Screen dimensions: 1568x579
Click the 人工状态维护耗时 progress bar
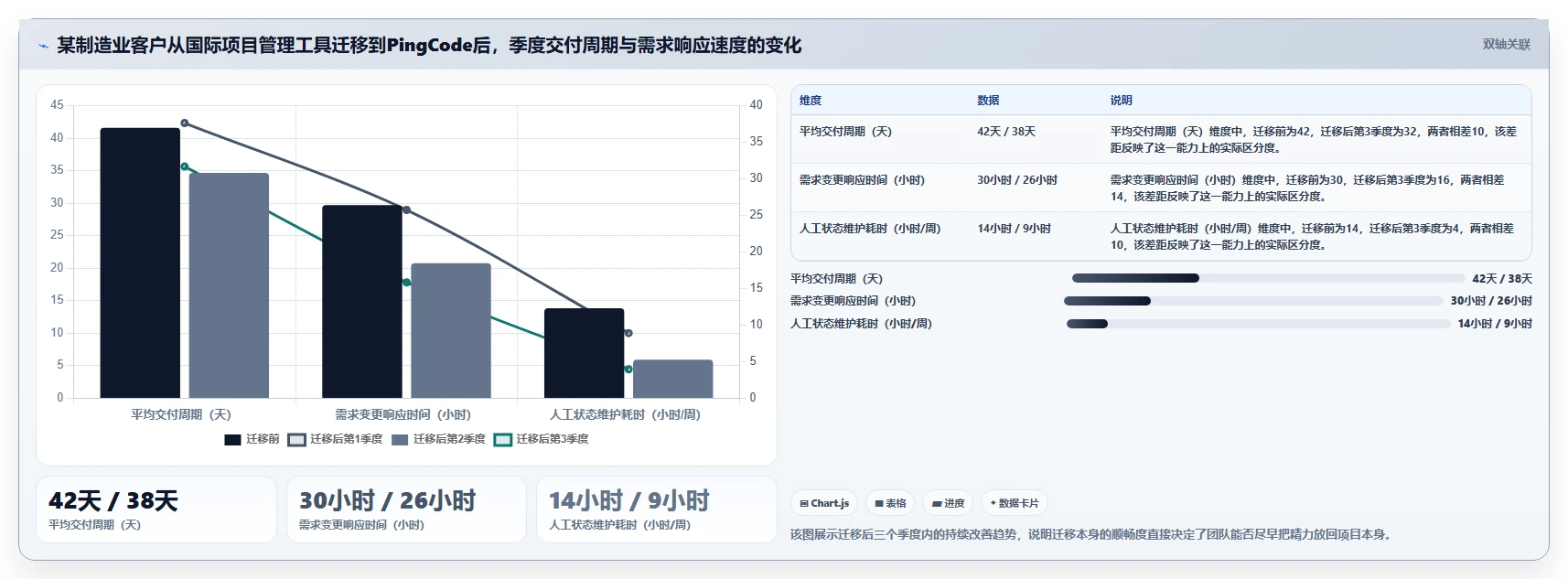tap(1258, 324)
